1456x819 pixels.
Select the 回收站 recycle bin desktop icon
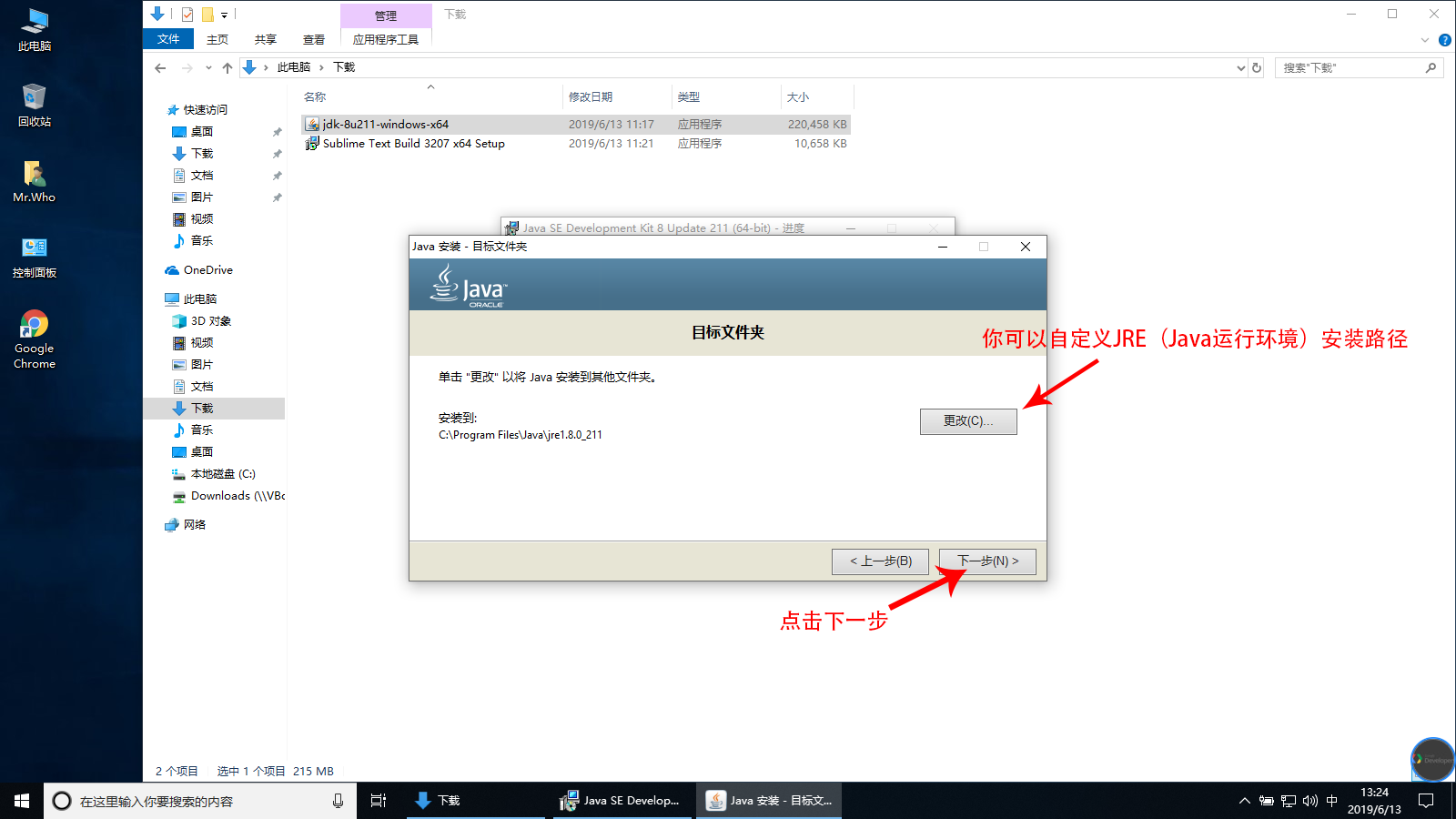click(35, 106)
